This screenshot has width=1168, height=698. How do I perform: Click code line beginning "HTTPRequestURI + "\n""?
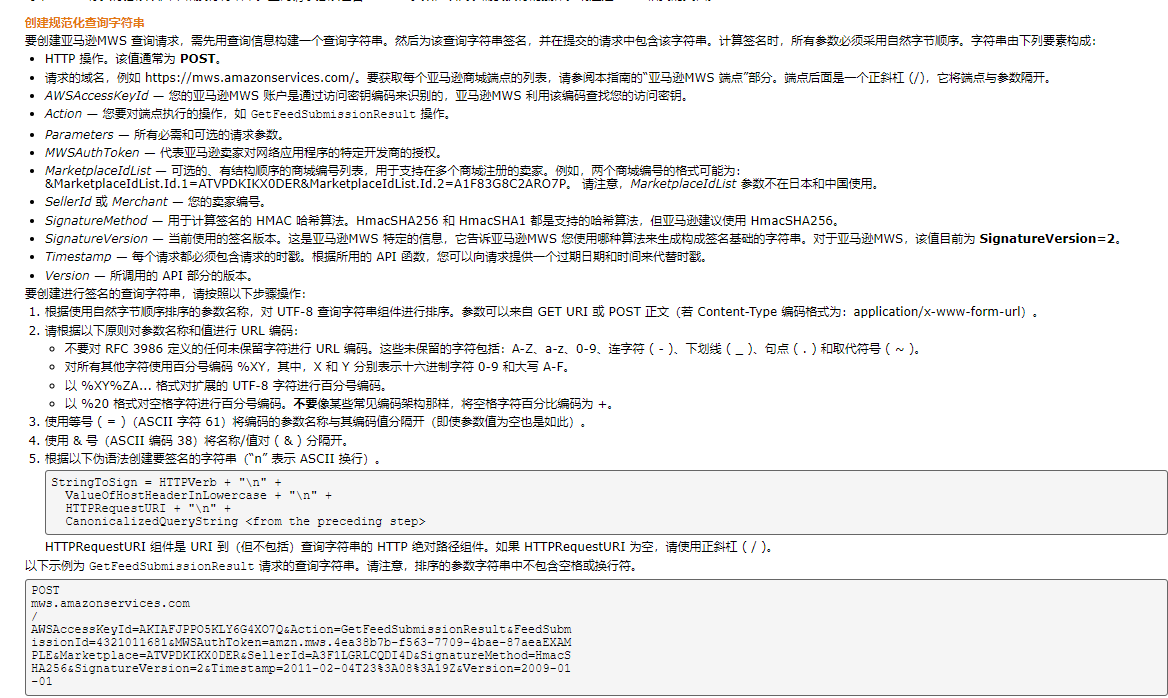147,509
